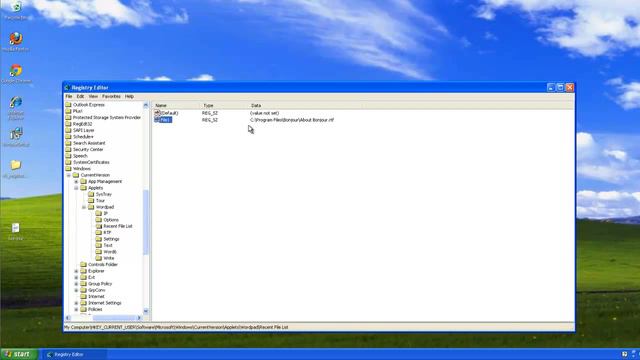Select the Plus! key
Screen dimensions: 640x360
coord(78,111)
